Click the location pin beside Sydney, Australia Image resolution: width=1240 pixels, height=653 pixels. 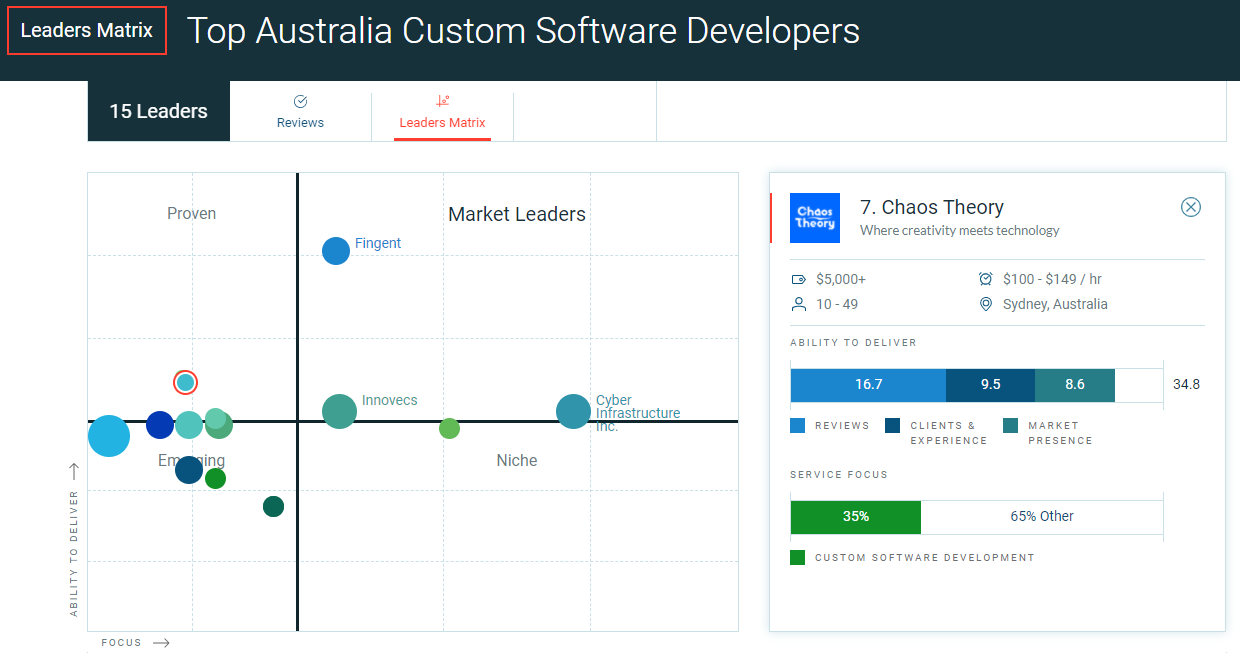click(x=985, y=304)
